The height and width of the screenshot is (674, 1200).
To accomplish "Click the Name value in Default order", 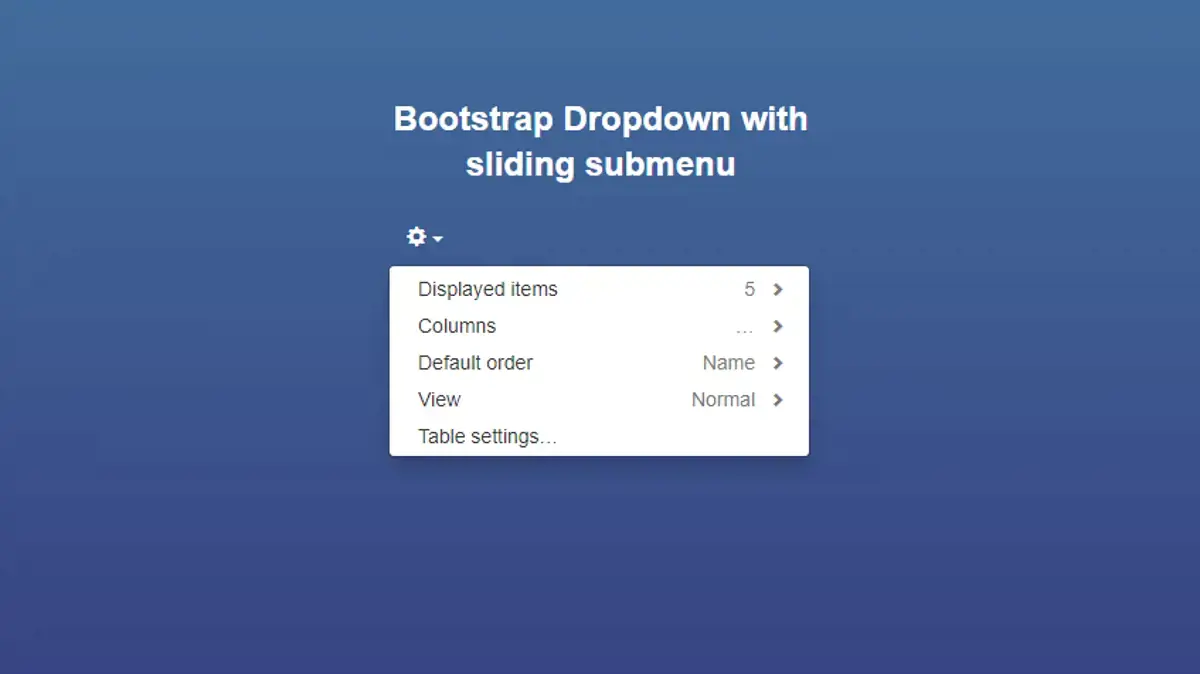I will (729, 363).
